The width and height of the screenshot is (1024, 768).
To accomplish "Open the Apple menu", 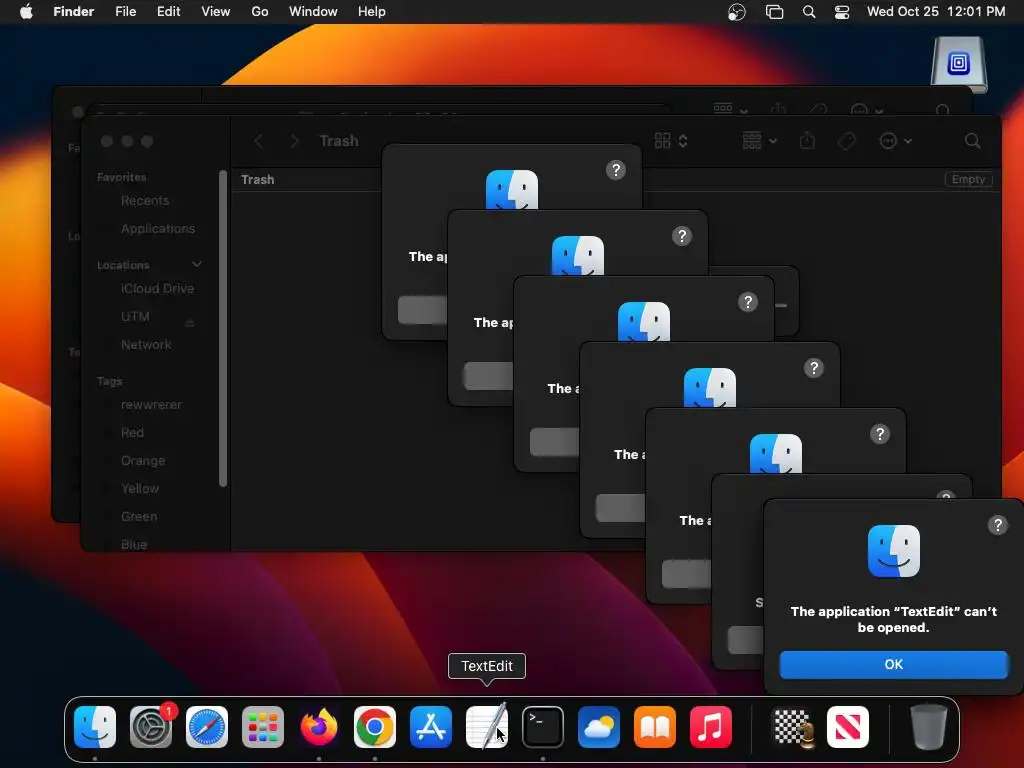I will [26, 12].
